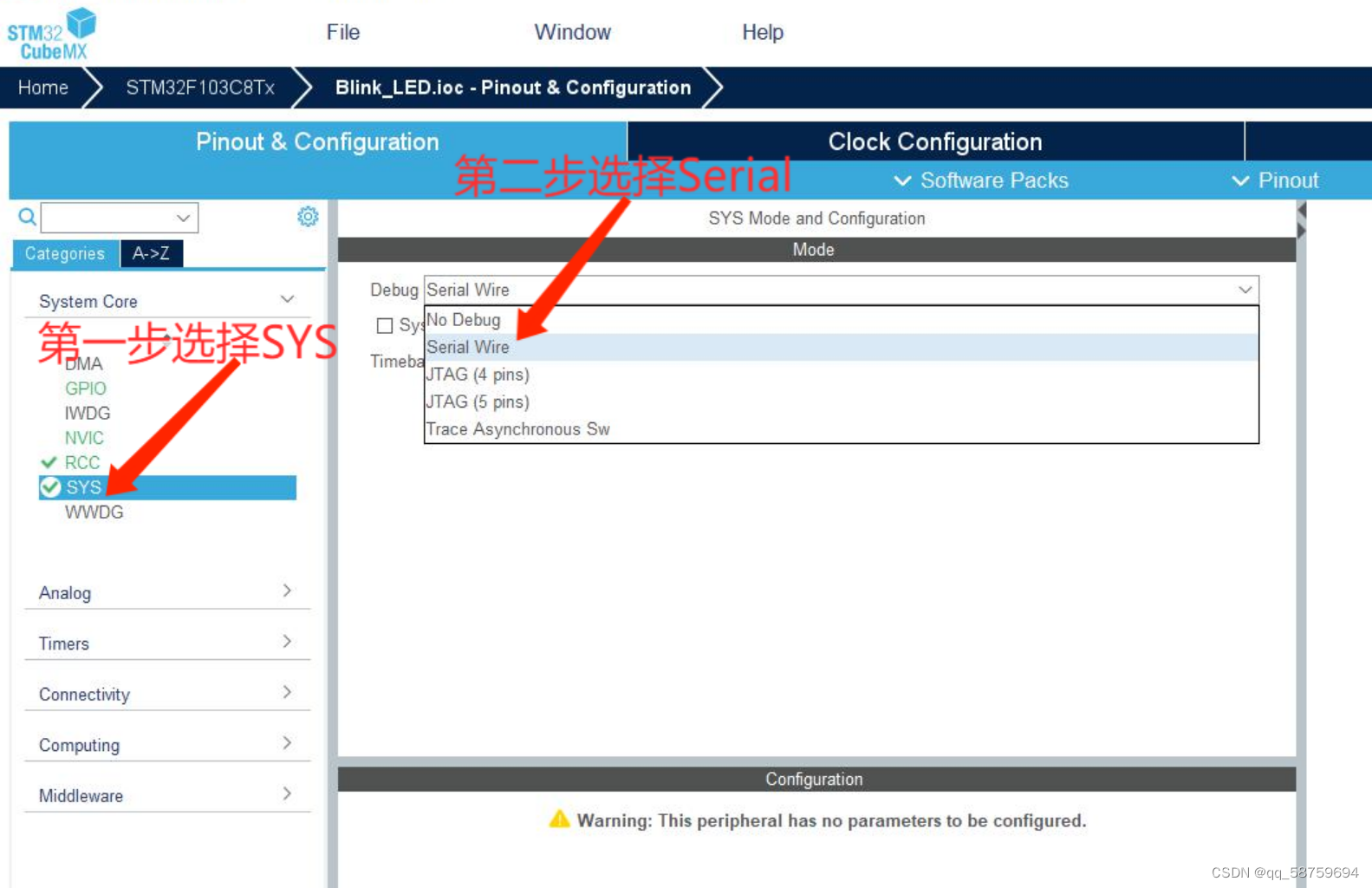Switch to Pinout & Configuration tab

click(x=317, y=141)
